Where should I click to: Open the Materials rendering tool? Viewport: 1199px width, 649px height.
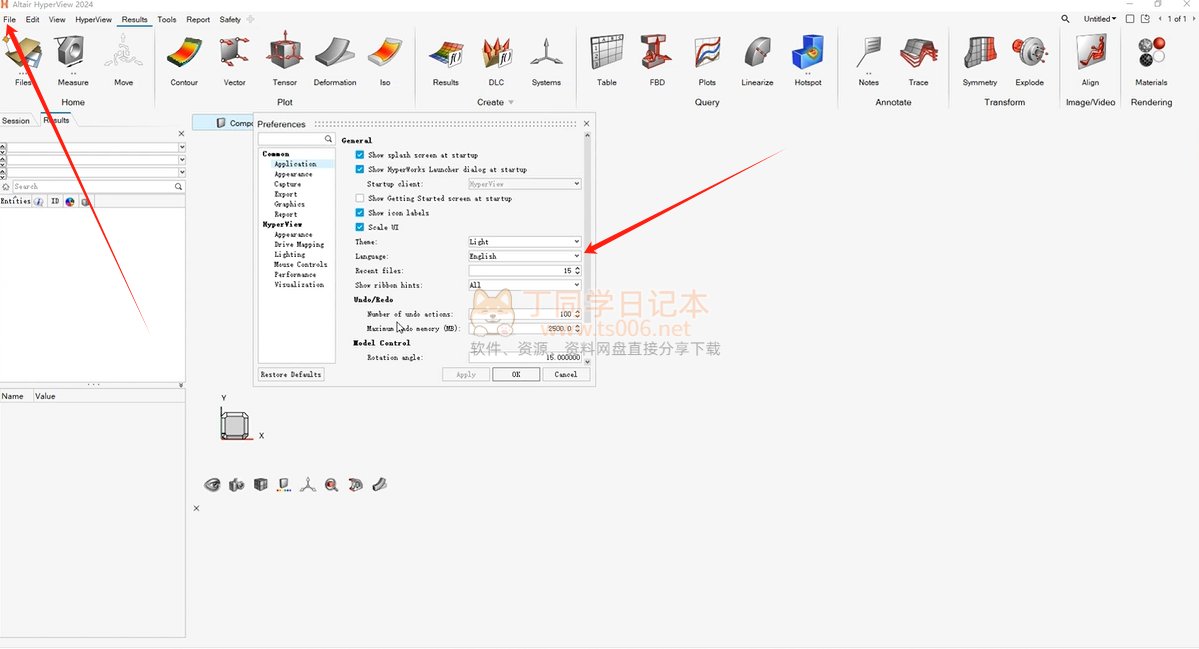coord(1151,60)
